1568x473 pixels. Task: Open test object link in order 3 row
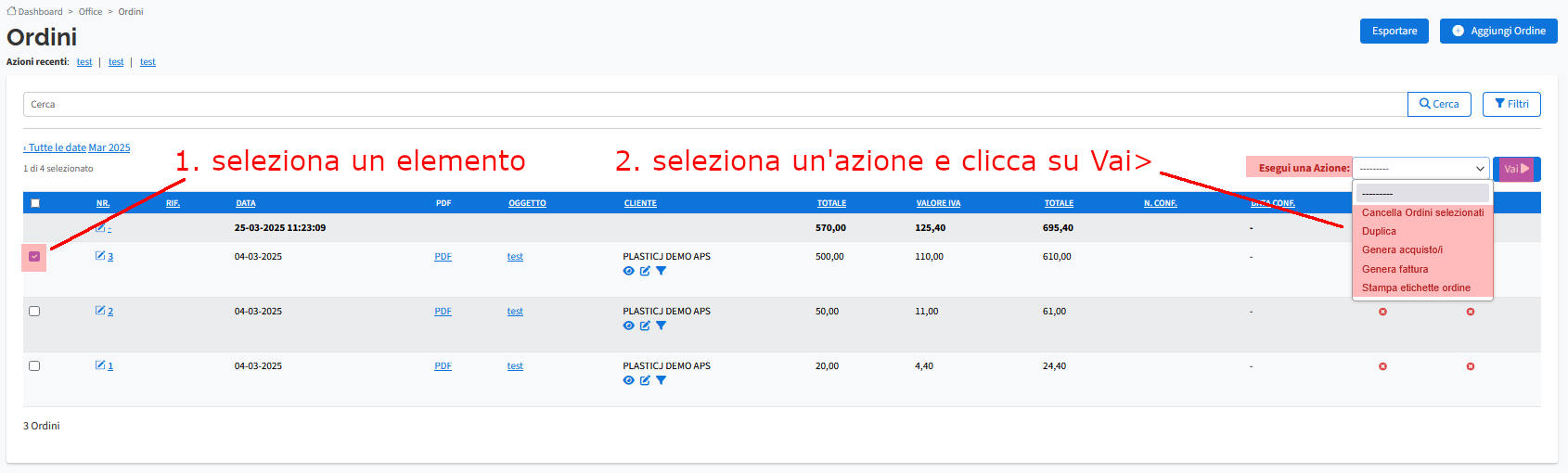tap(515, 257)
